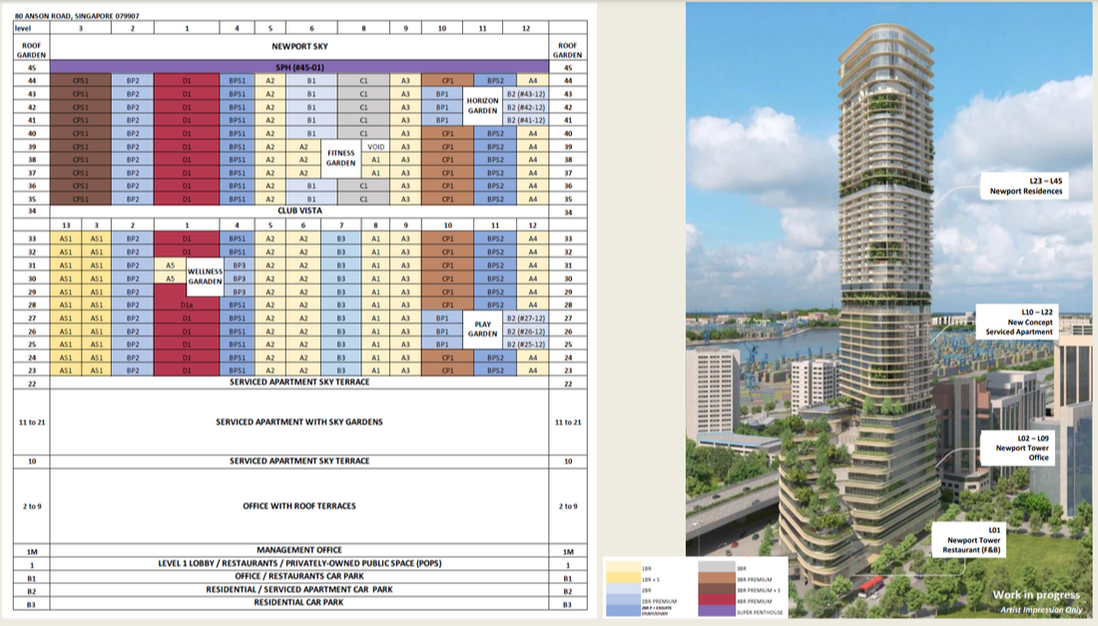Select the 2BR PREMIUM legend swatch

pos(623,601)
